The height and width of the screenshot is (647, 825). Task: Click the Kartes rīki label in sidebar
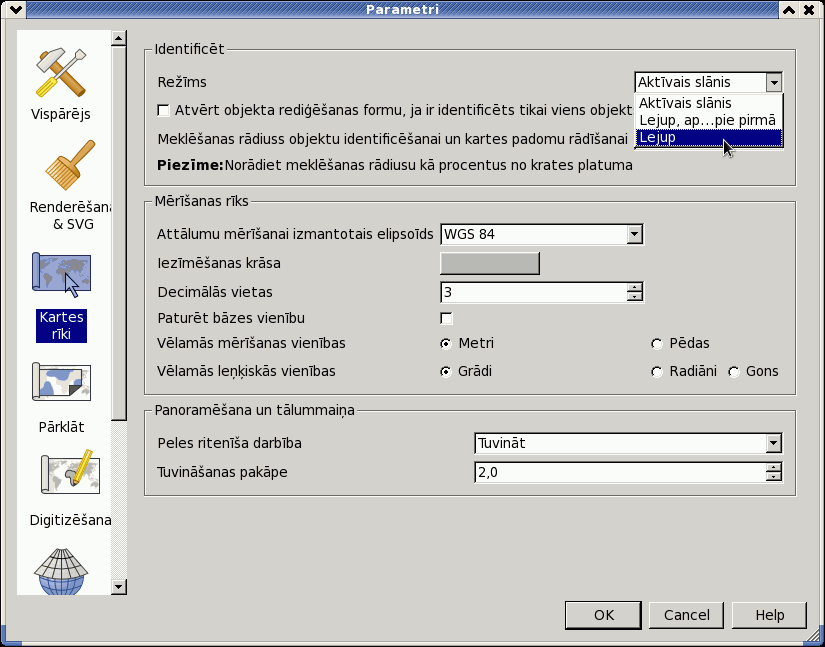coord(62,326)
